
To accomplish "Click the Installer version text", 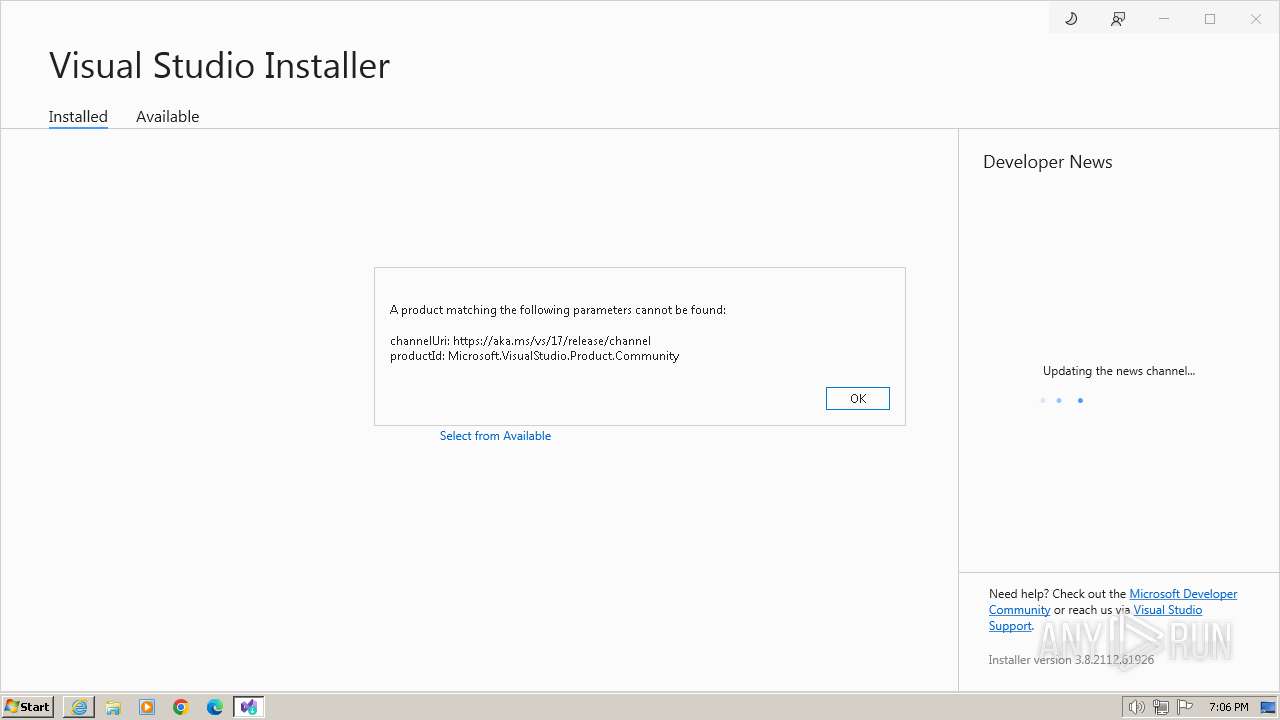I will (x=1071, y=660).
